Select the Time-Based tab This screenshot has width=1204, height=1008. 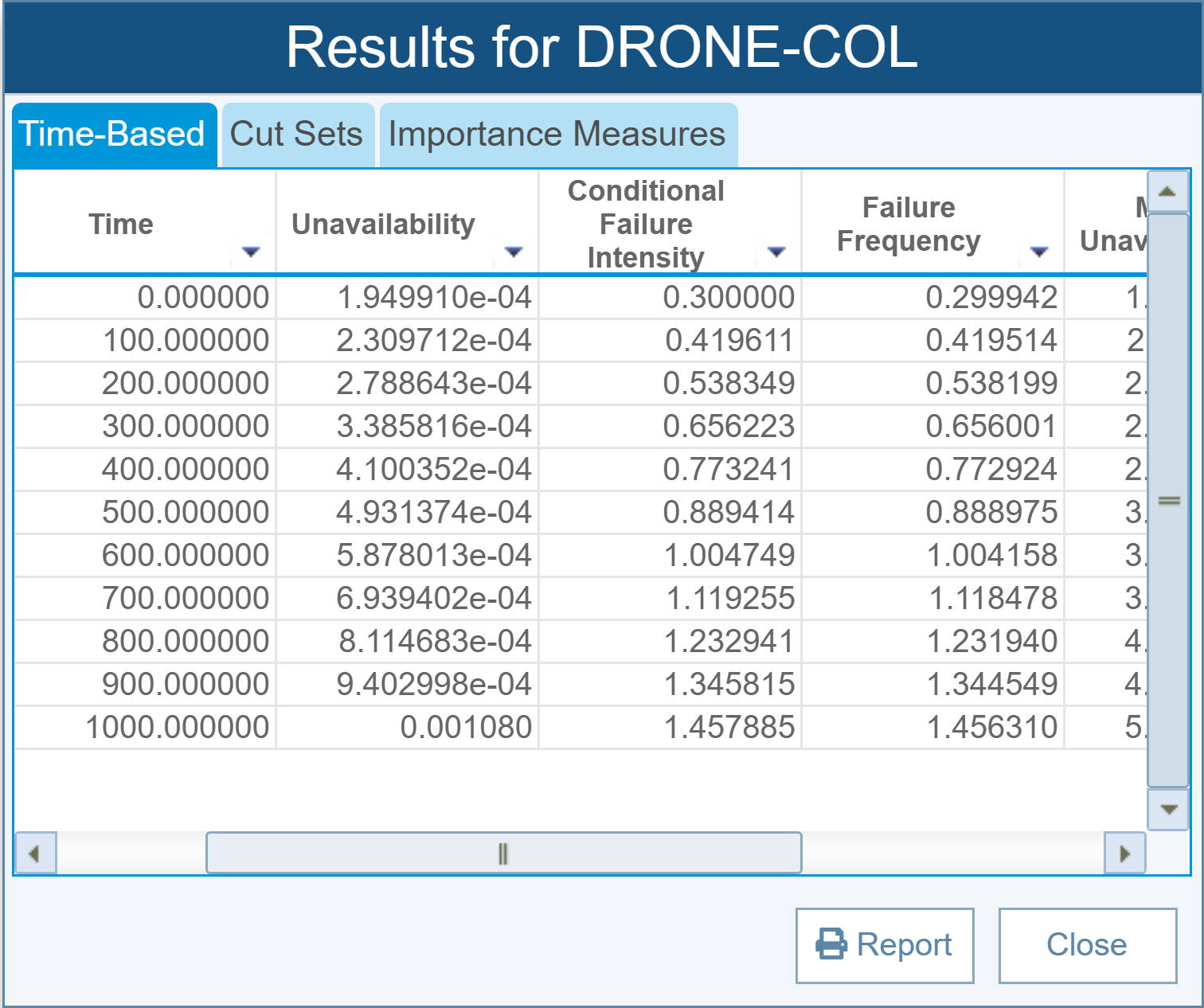(112, 134)
